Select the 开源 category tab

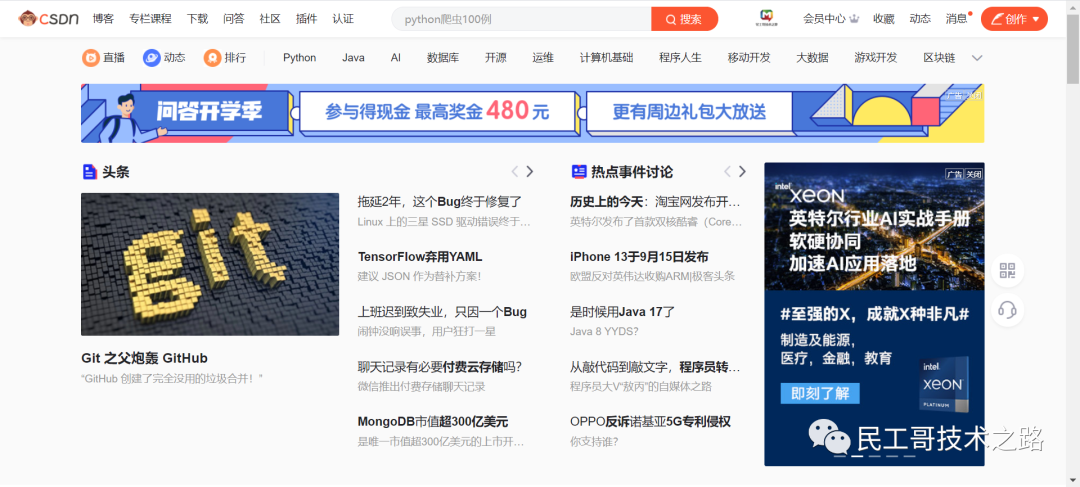tap(496, 58)
